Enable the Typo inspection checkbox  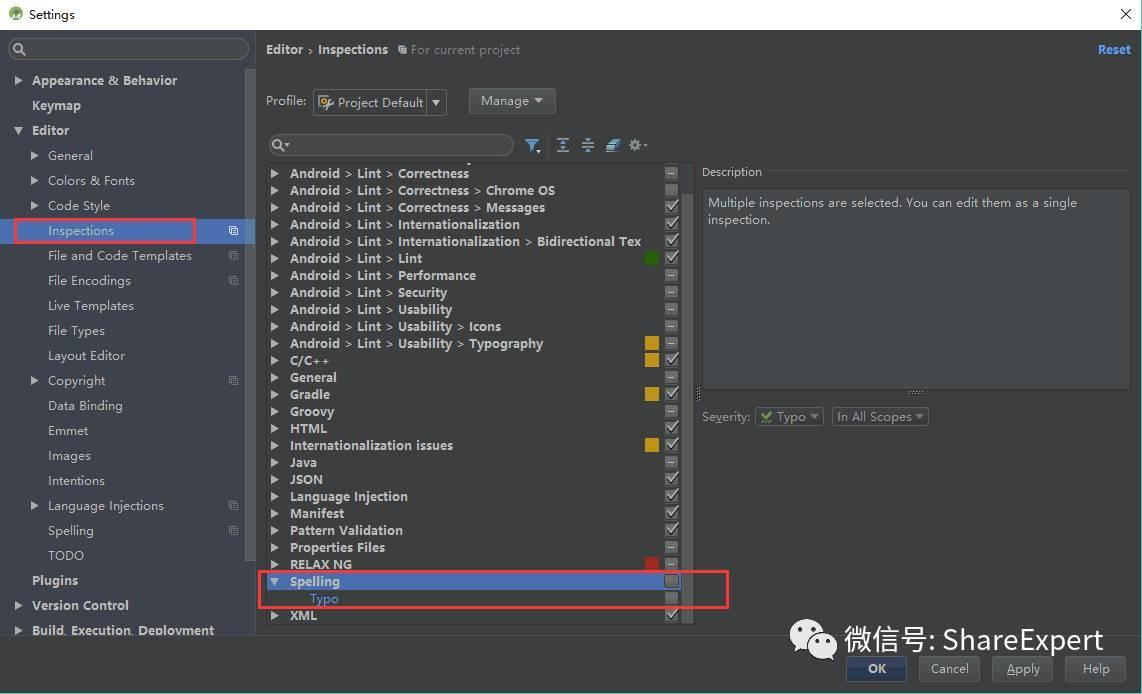(x=672, y=599)
